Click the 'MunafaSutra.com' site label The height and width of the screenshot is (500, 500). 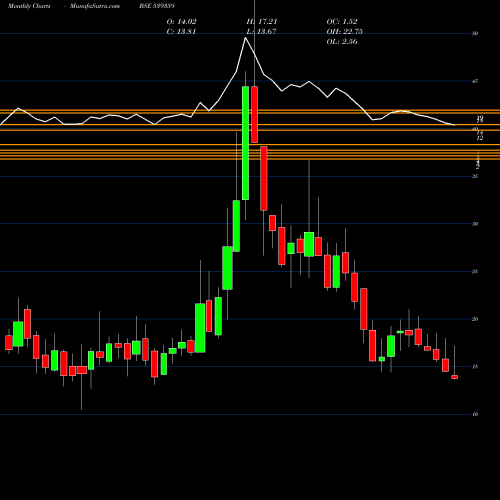pyautogui.click(x=95, y=6)
